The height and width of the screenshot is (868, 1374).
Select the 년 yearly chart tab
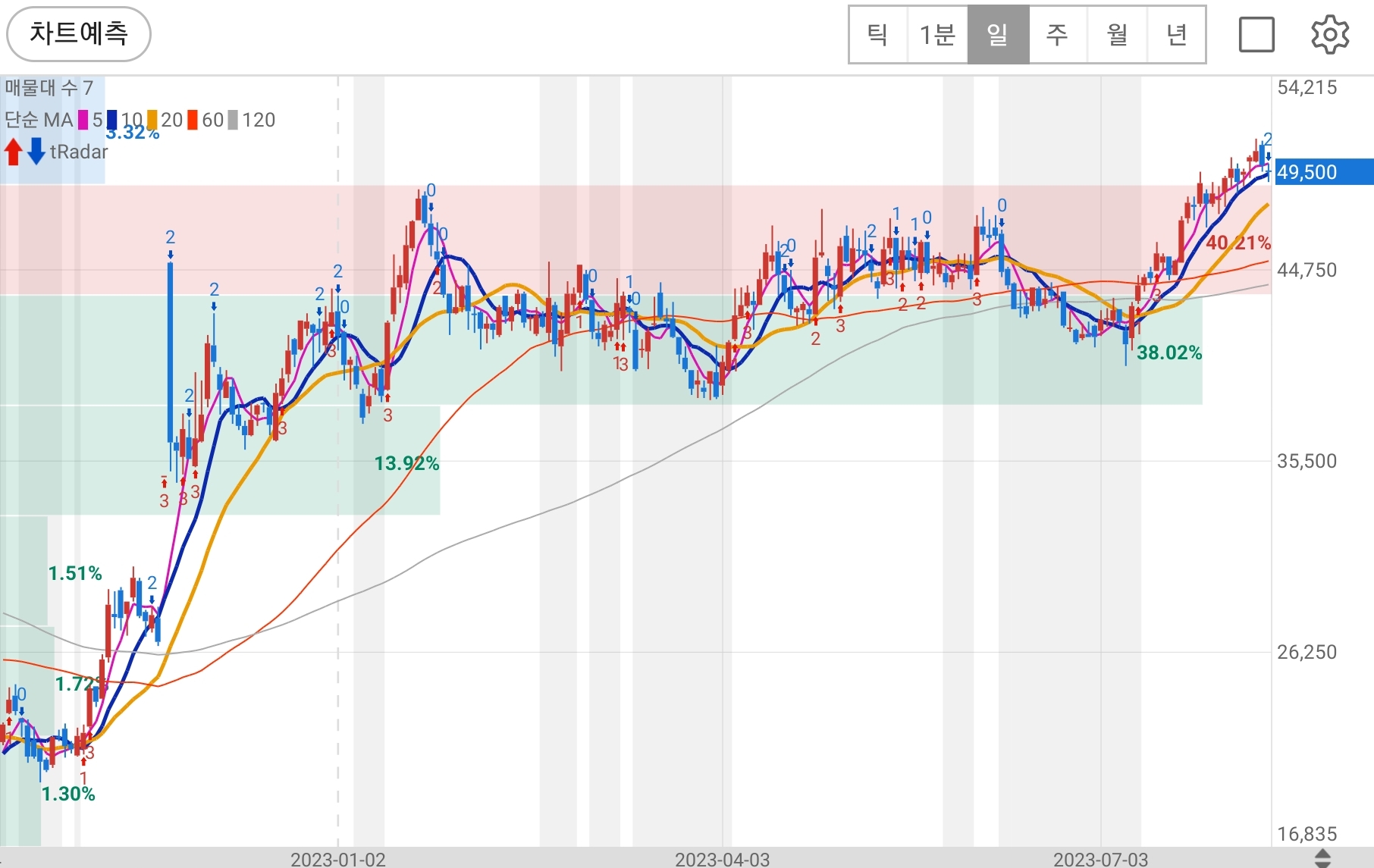pyautogui.click(x=1176, y=35)
